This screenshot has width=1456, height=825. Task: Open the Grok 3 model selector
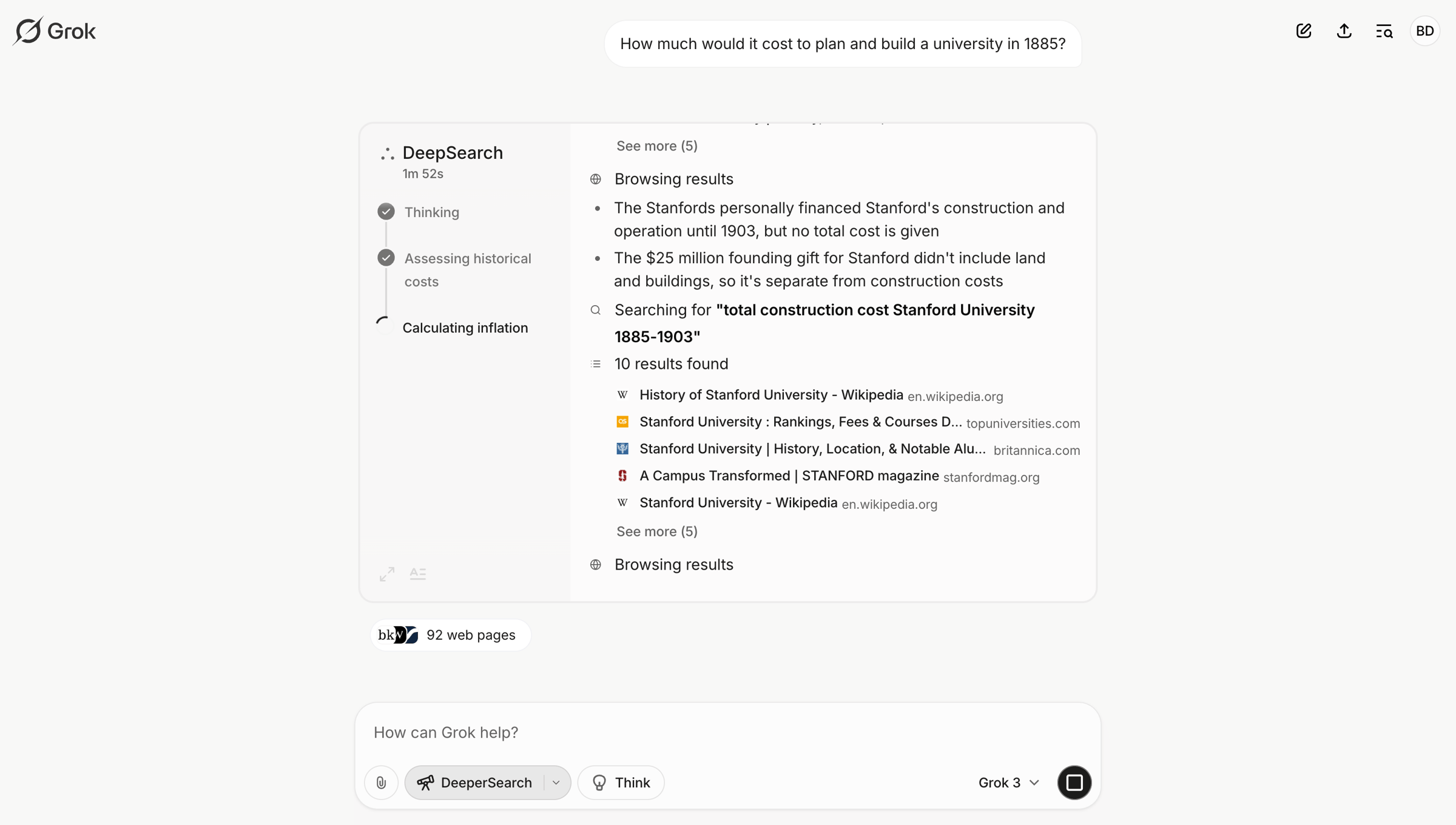click(1009, 783)
